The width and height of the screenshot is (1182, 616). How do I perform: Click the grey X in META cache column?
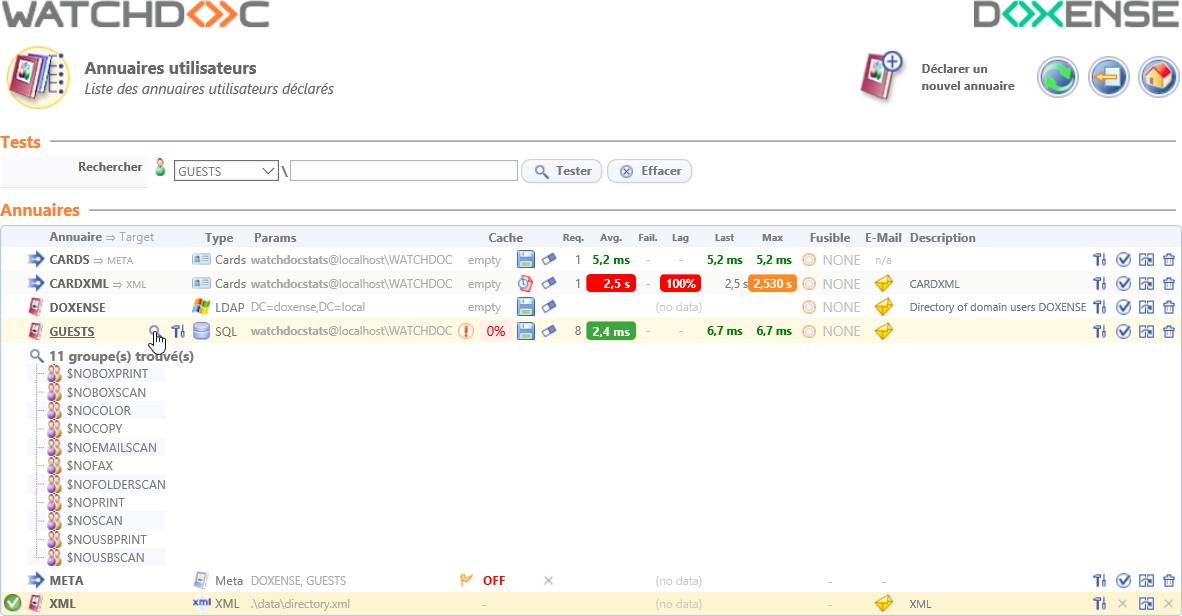[548, 581]
